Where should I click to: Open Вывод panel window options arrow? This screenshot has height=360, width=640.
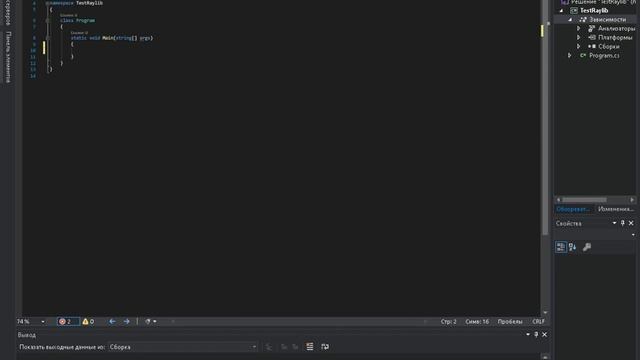528,335
